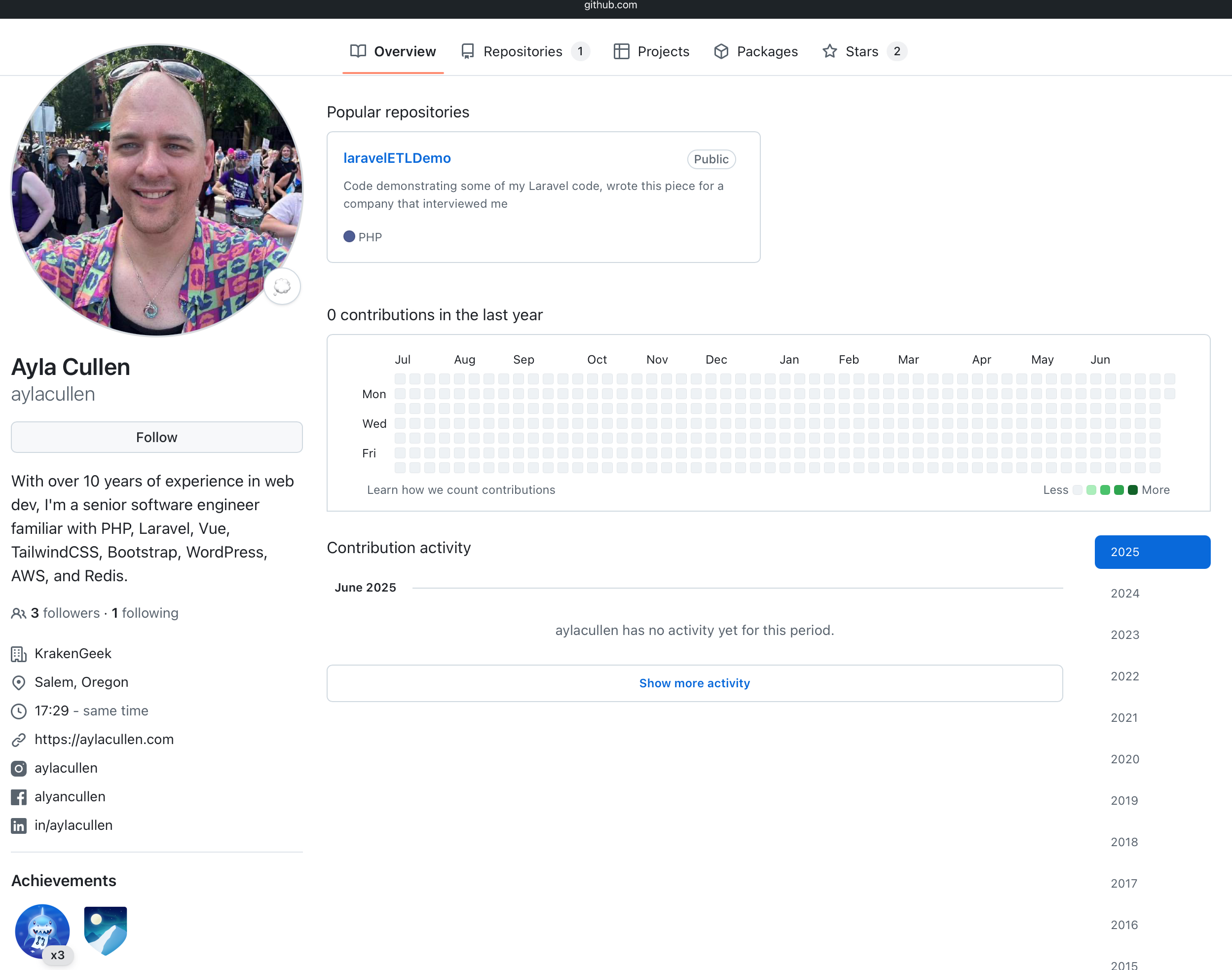The width and height of the screenshot is (1232, 970).
Task: Follow Ayla Cullen
Action: click(x=157, y=437)
